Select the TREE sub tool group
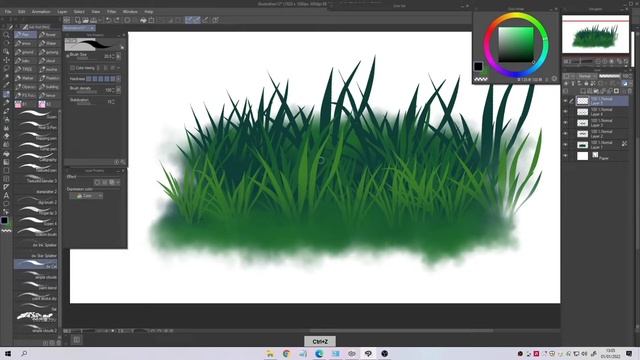This screenshot has height=360, width=640. [x=25, y=69]
